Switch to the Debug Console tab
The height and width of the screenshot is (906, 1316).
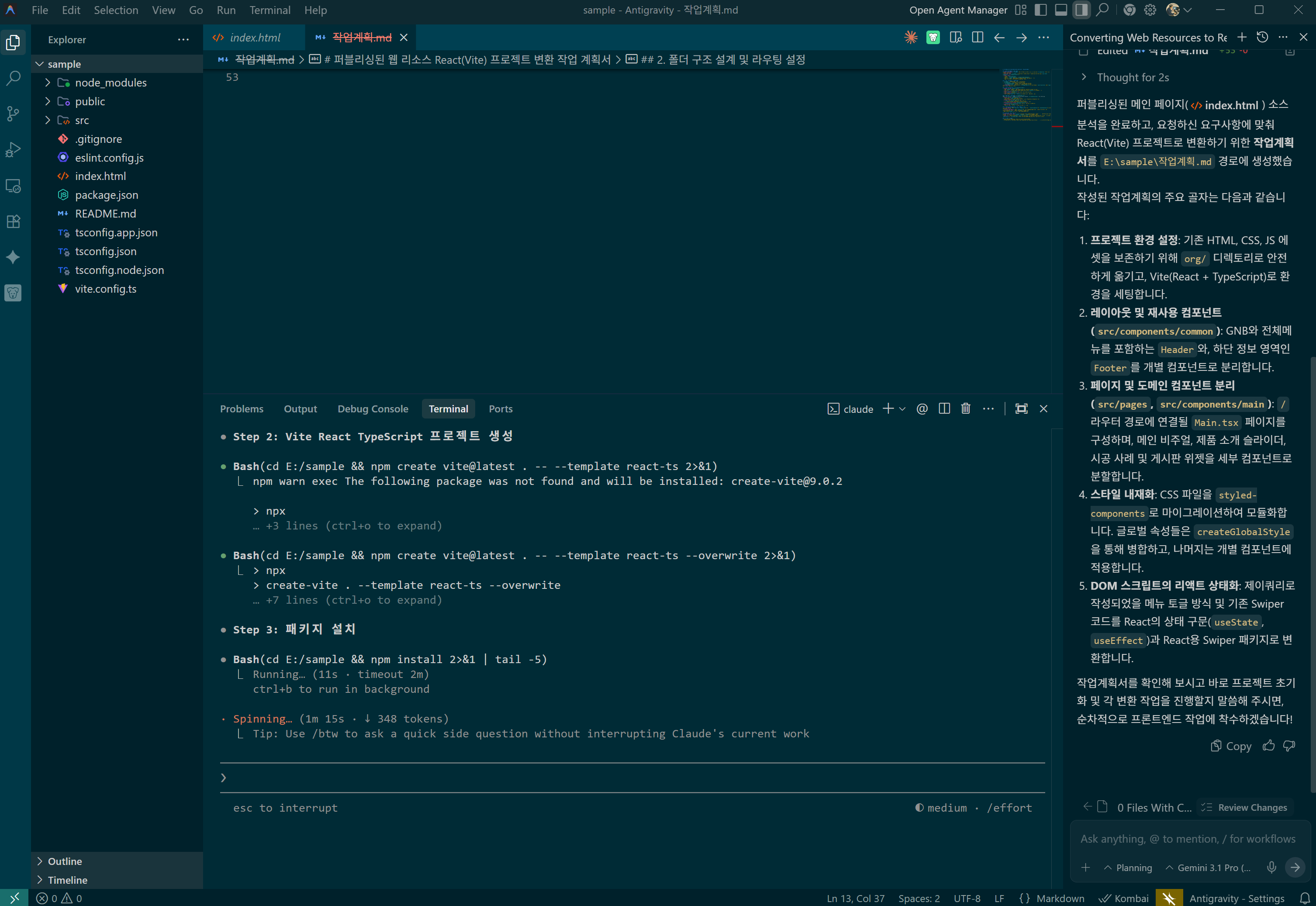point(372,409)
